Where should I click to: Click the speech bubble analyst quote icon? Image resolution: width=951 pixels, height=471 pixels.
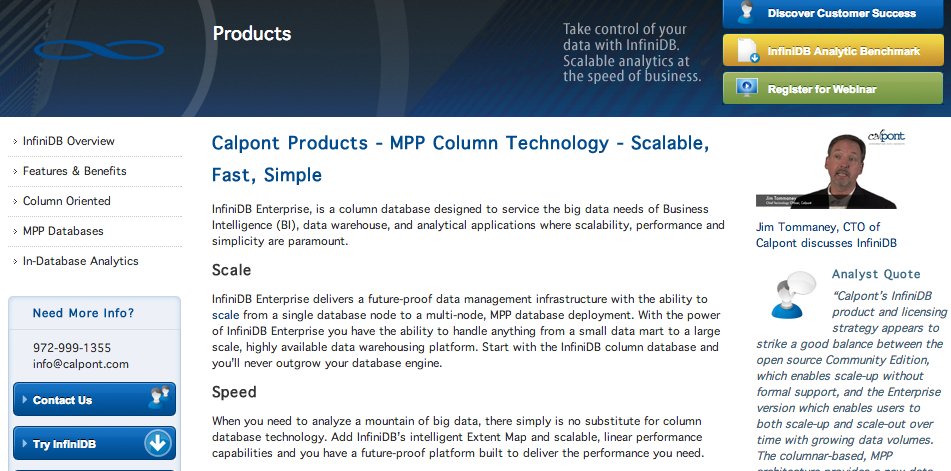[x=793, y=295]
